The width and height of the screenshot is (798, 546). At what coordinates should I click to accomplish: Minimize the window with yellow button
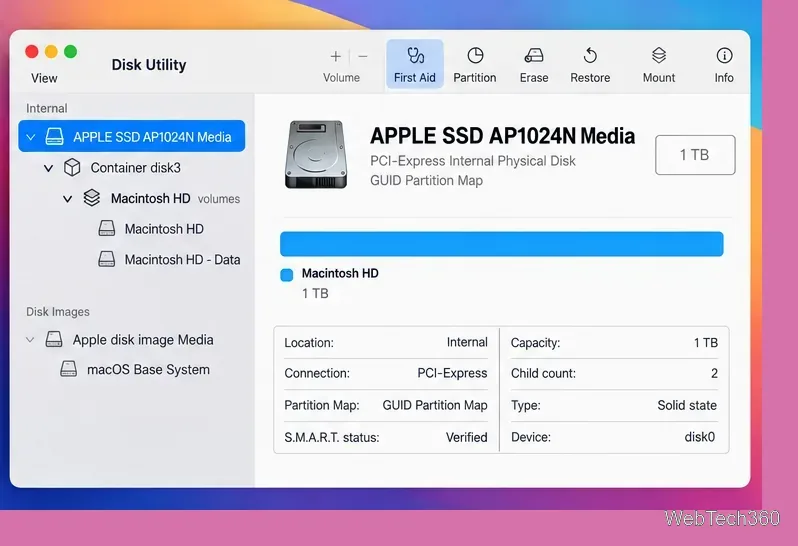point(51,51)
